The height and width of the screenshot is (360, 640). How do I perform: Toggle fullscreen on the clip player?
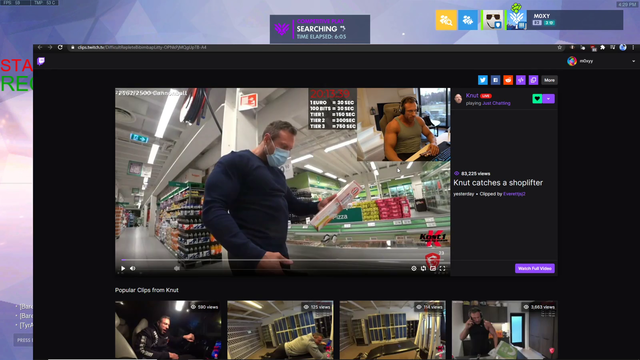pos(442,268)
